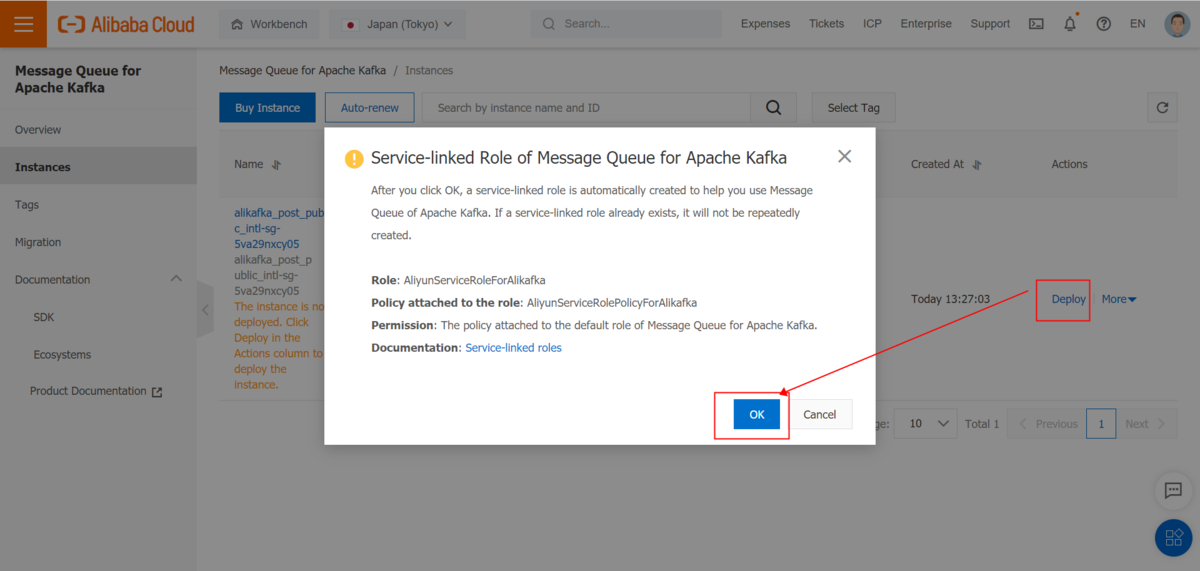This screenshot has height=571, width=1200.
Task: Click Deploy for the instance
Action: pyautogui.click(x=1068, y=299)
